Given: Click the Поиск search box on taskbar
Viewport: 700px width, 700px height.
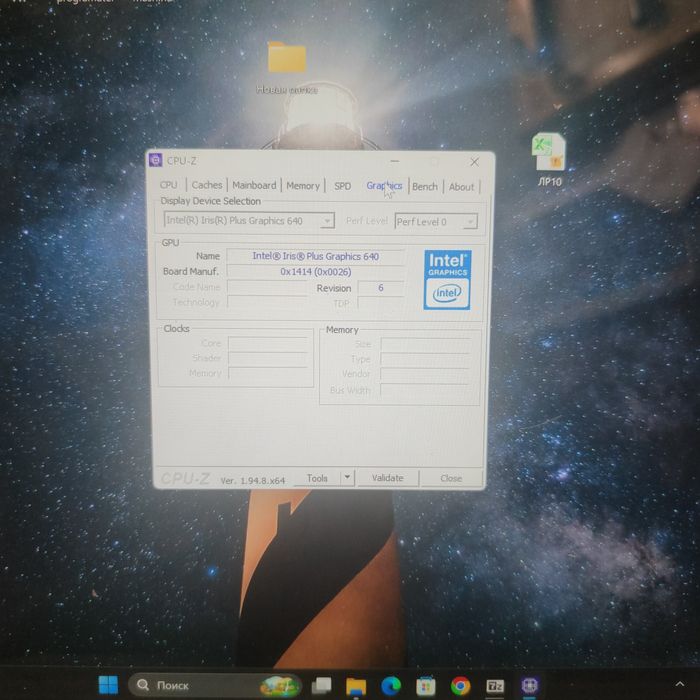Looking at the screenshot, I should tap(215, 685).
